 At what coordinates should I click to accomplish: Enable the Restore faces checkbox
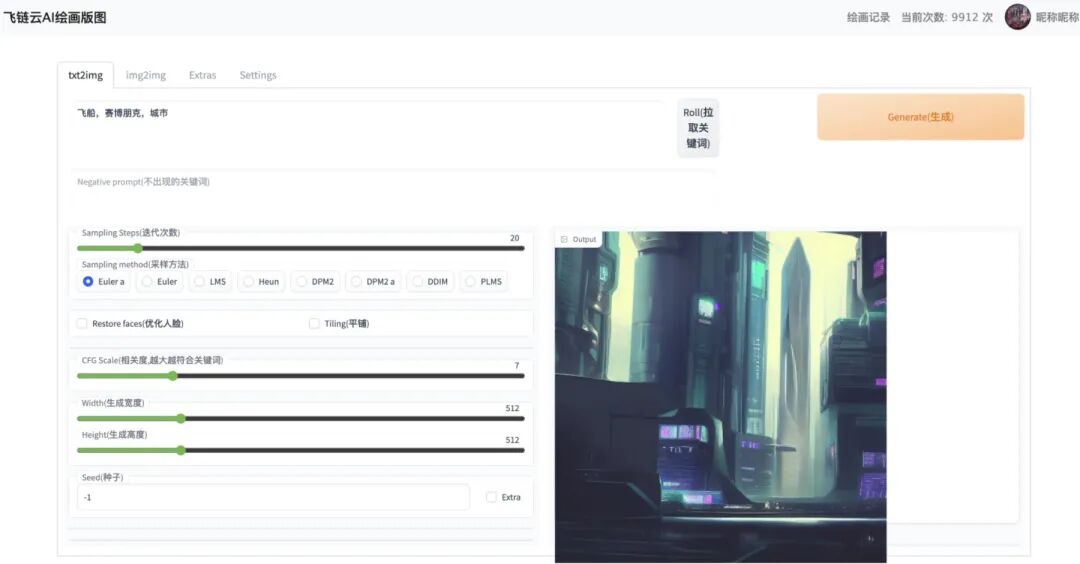coord(82,324)
